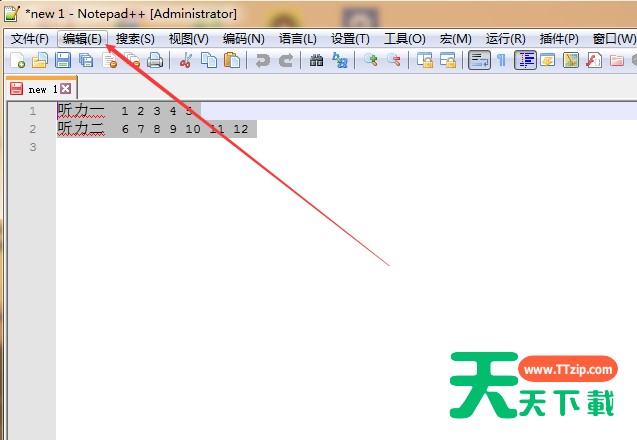Click the text 听力二 on line 2
This screenshot has width=637, height=440.
tap(80, 128)
